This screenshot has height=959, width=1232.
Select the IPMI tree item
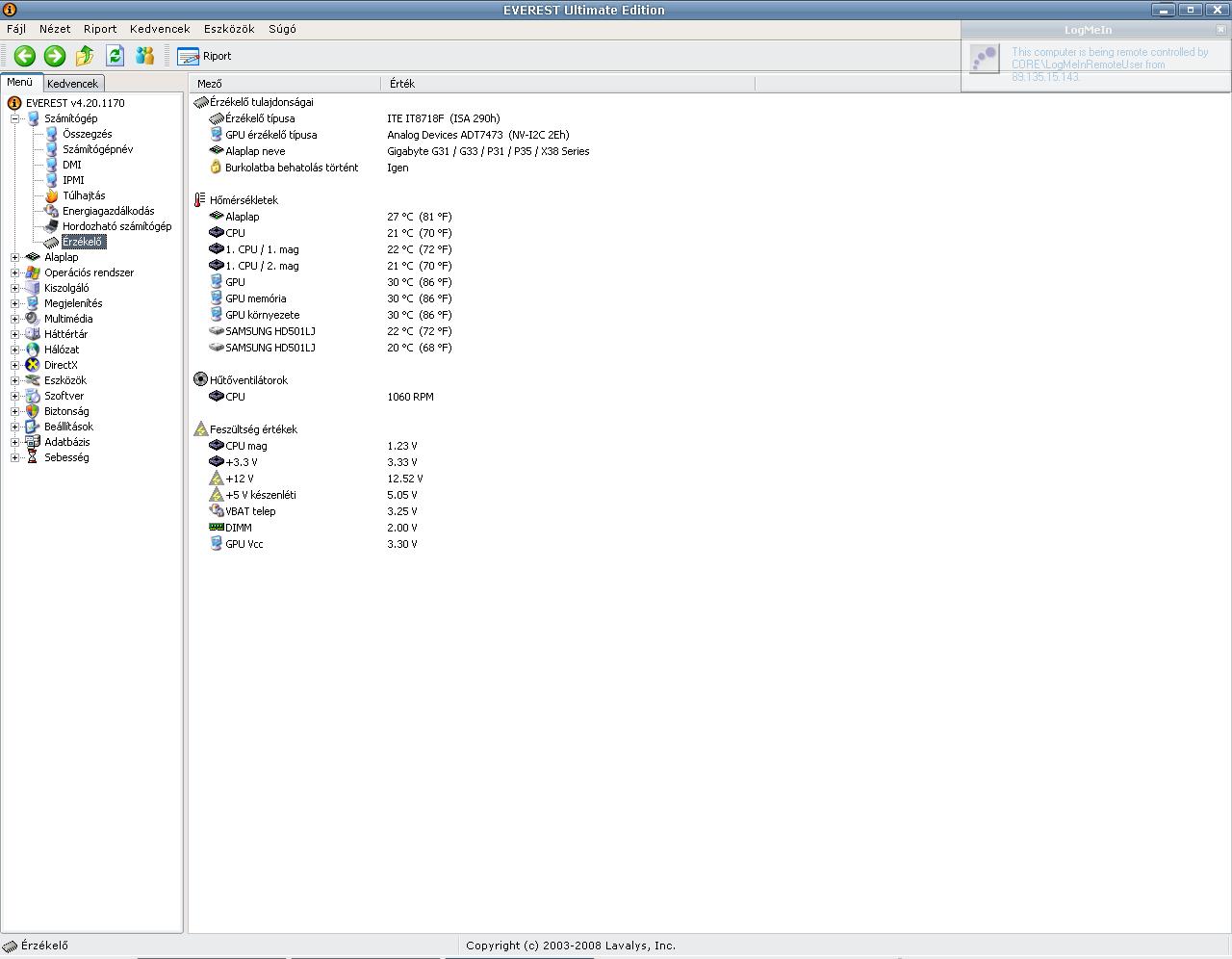click(73, 180)
